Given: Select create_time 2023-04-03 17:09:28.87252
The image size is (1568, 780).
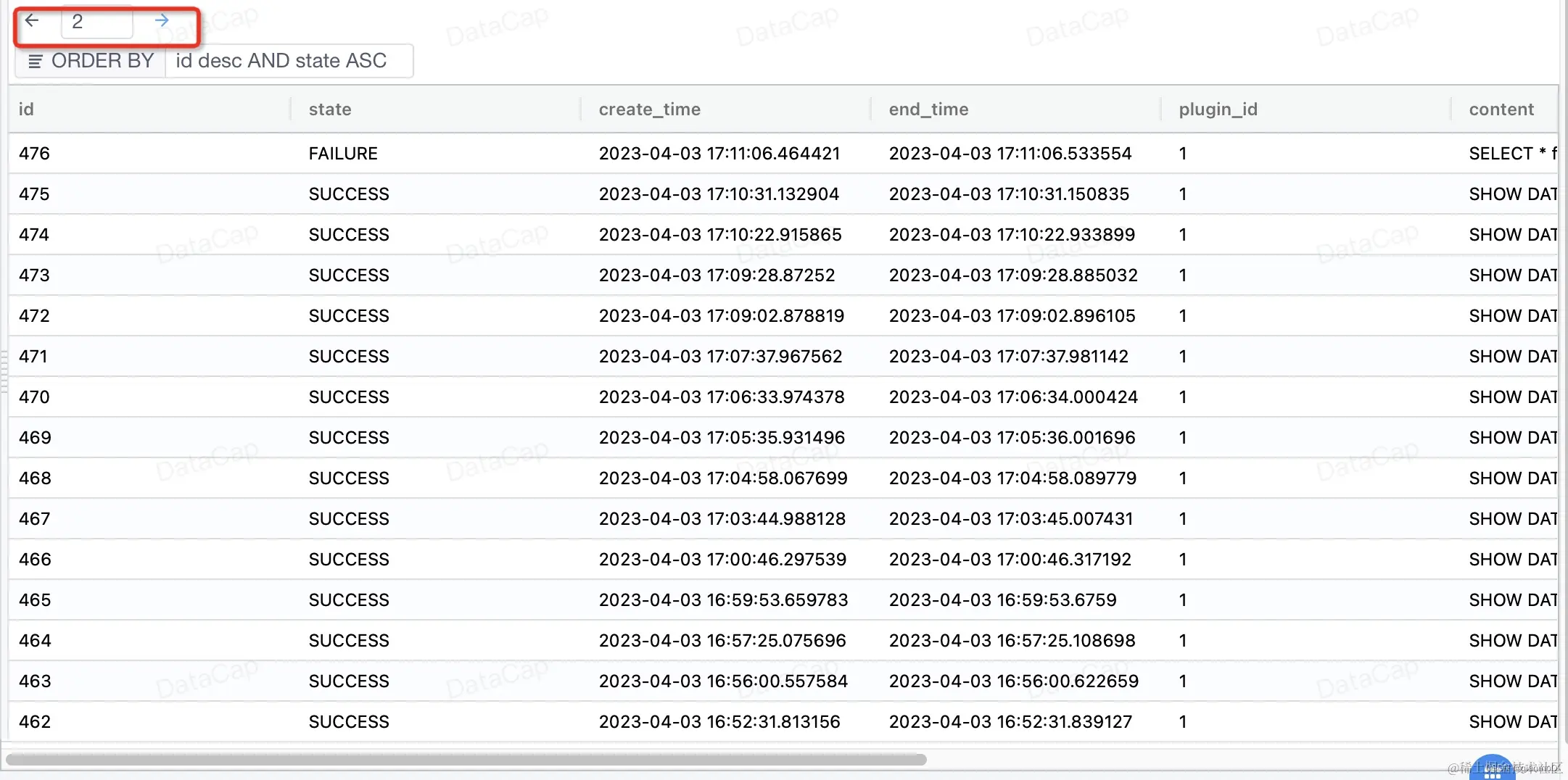Looking at the screenshot, I should (x=717, y=275).
